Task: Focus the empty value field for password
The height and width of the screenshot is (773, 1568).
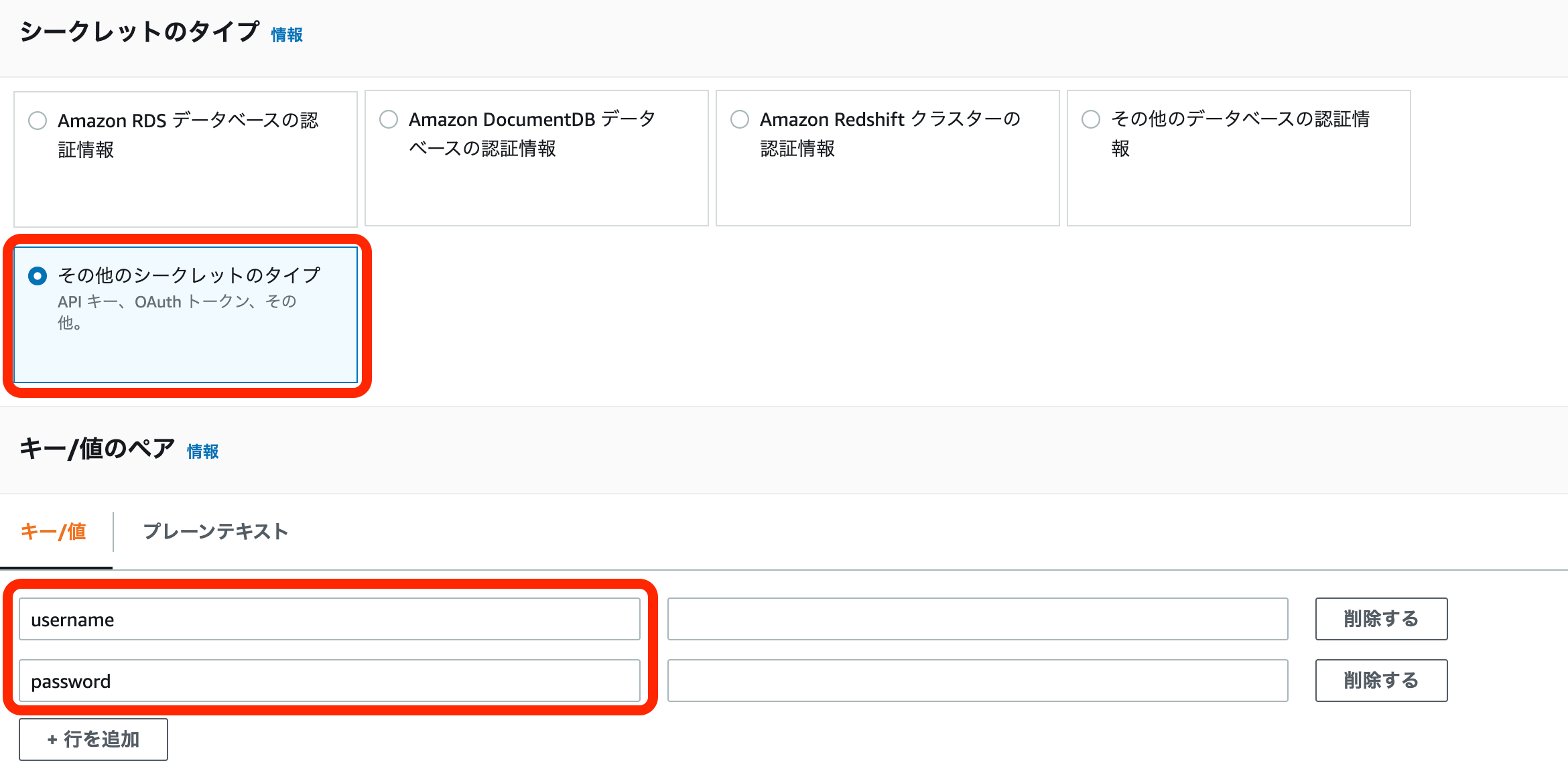Action: [x=977, y=681]
